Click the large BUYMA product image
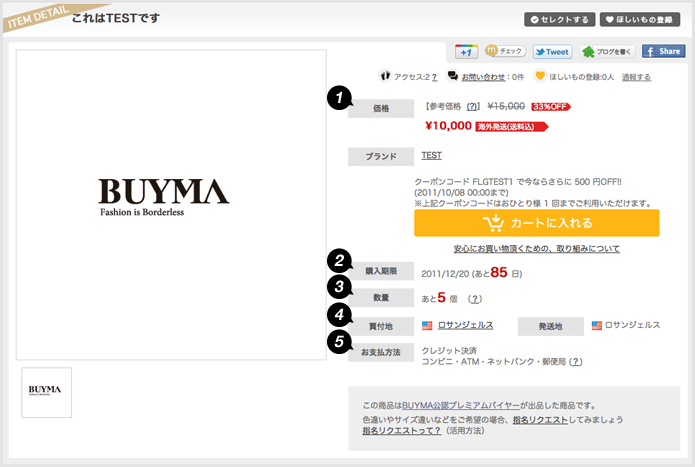The width and height of the screenshot is (695, 467). point(171,205)
